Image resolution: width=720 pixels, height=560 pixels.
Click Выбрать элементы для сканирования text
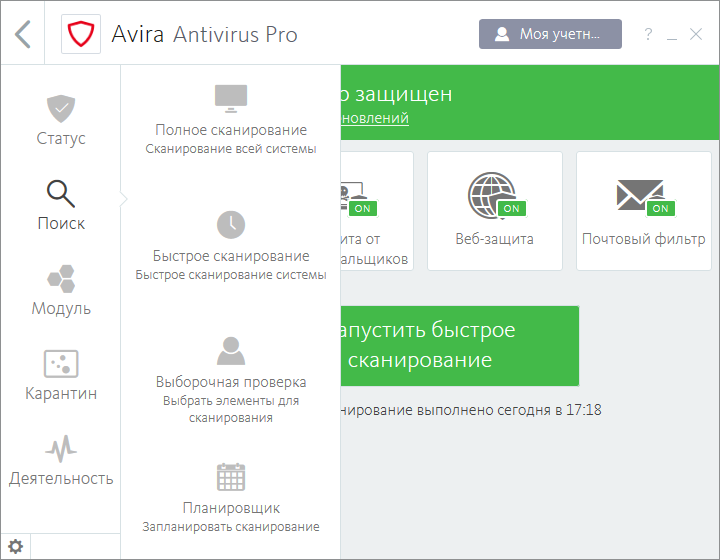[231, 409]
